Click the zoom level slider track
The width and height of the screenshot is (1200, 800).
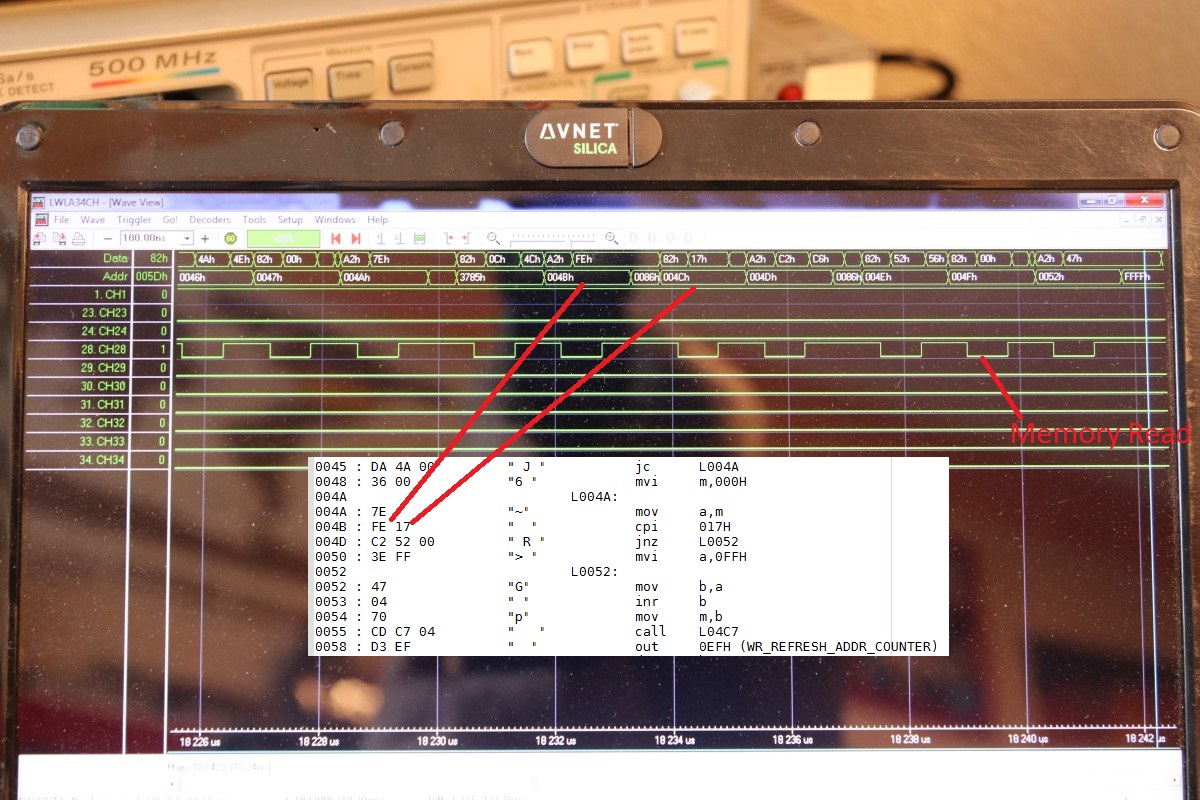coord(552,238)
